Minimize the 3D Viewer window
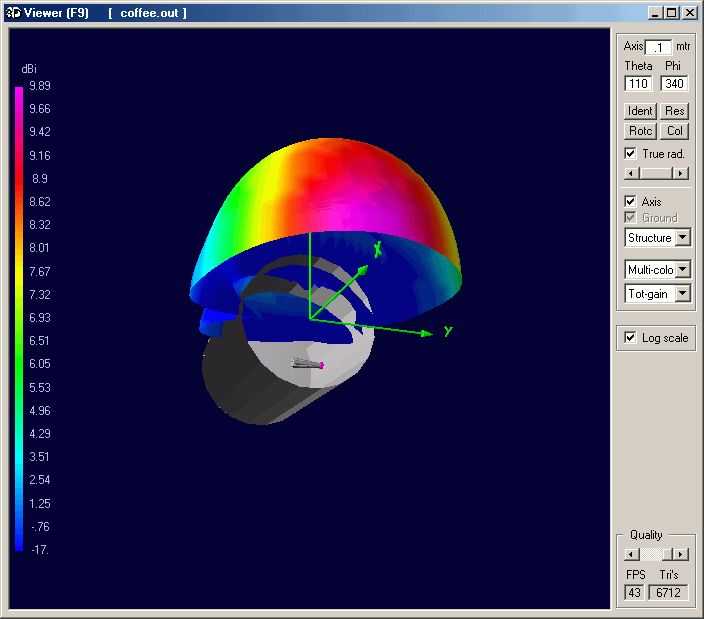 click(x=655, y=13)
